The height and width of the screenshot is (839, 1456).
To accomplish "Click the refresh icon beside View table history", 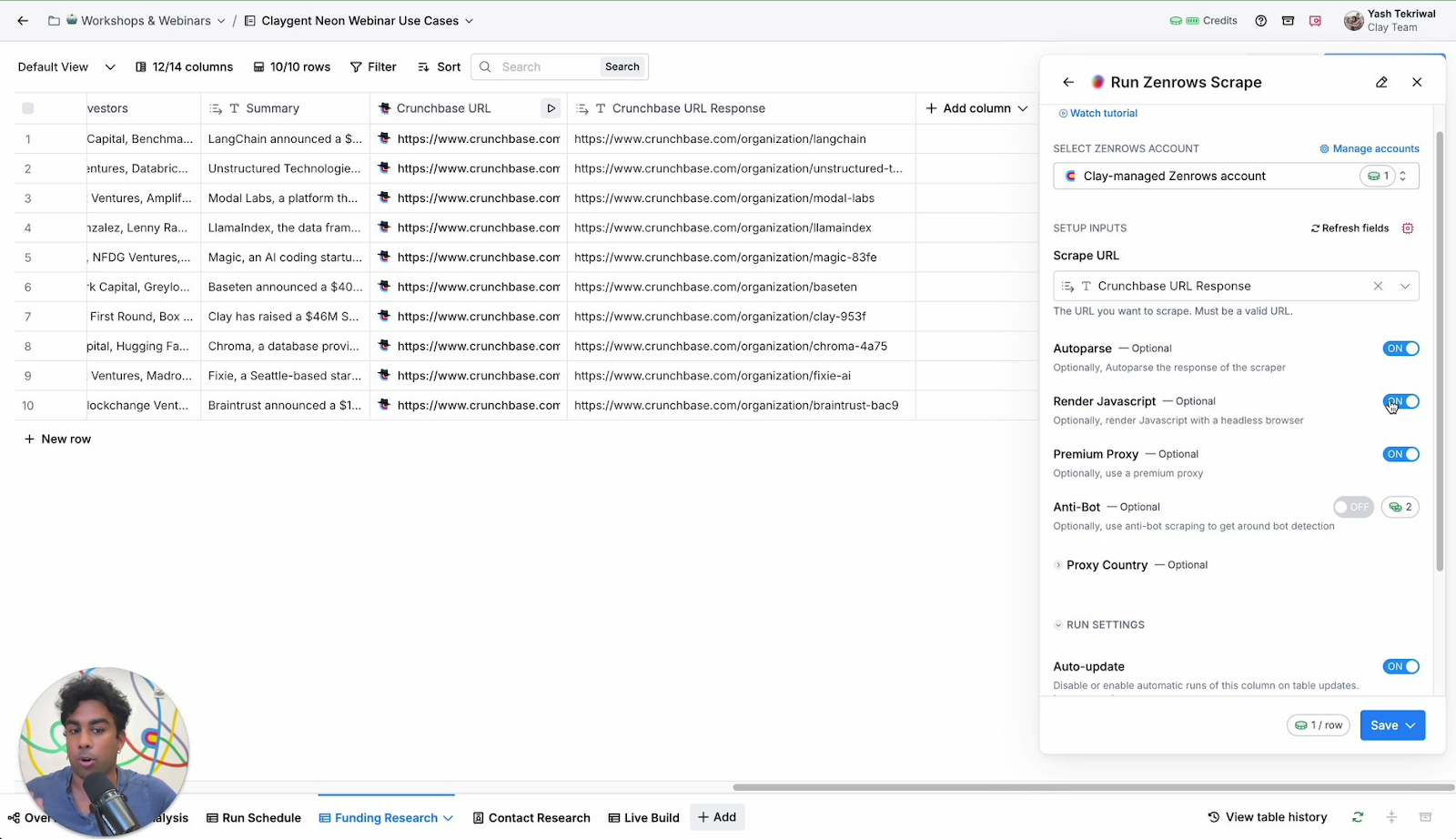I will (1358, 817).
